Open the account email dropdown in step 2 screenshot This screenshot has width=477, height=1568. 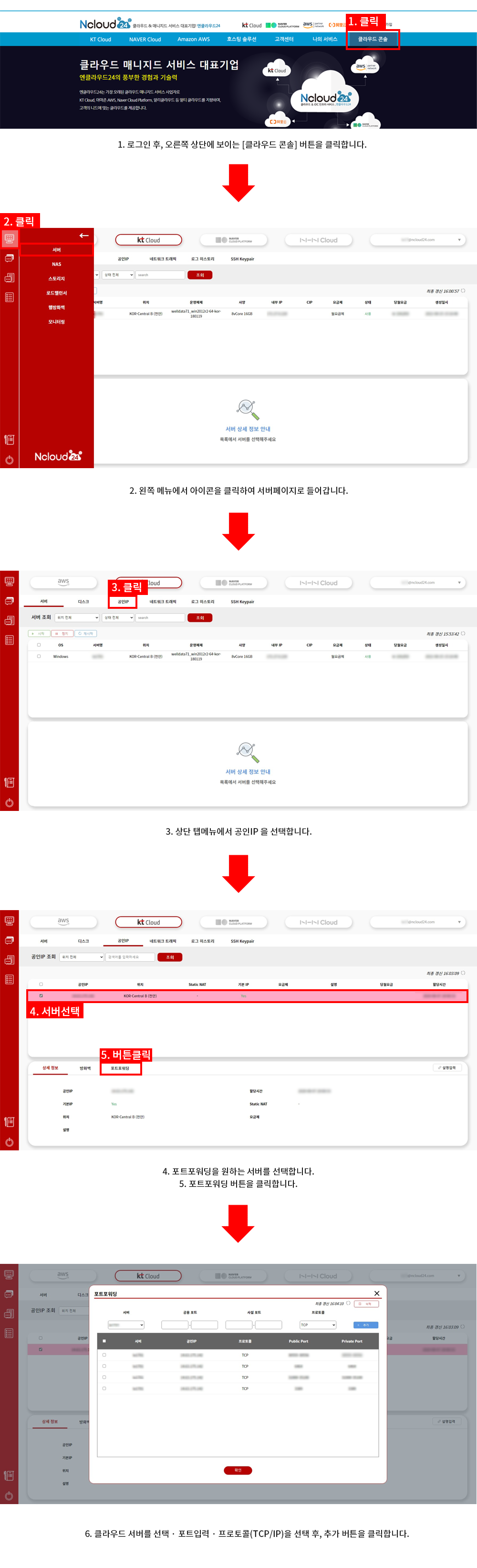(418, 240)
